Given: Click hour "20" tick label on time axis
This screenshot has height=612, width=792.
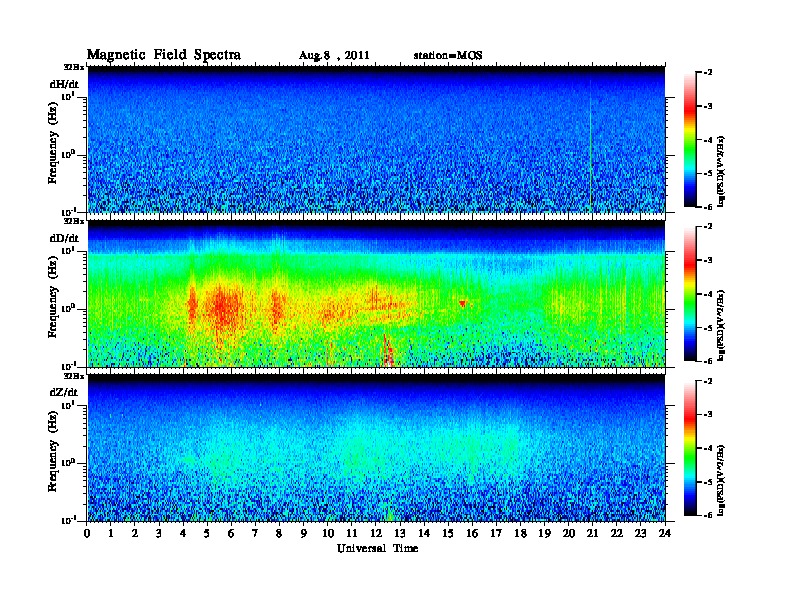Looking at the screenshot, I should pos(569,534).
